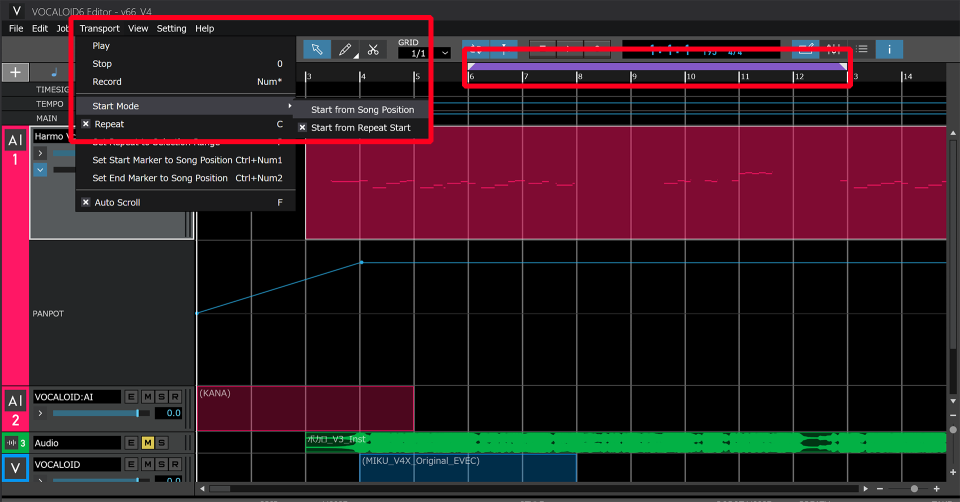Screen dimensions: 960x502
Task: Click the VOCALOID:AI track name field
Action: pyautogui.click(x=77, y=397)
